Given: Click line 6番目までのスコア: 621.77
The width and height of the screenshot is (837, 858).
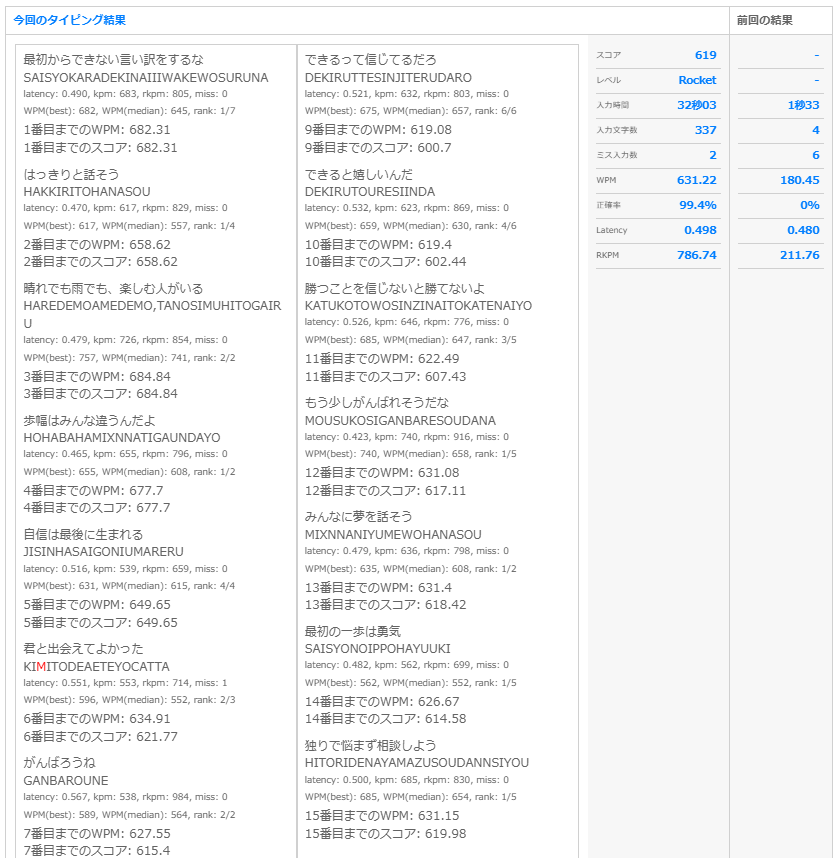Looking at the screenshot, I should (x=100, y=737).
